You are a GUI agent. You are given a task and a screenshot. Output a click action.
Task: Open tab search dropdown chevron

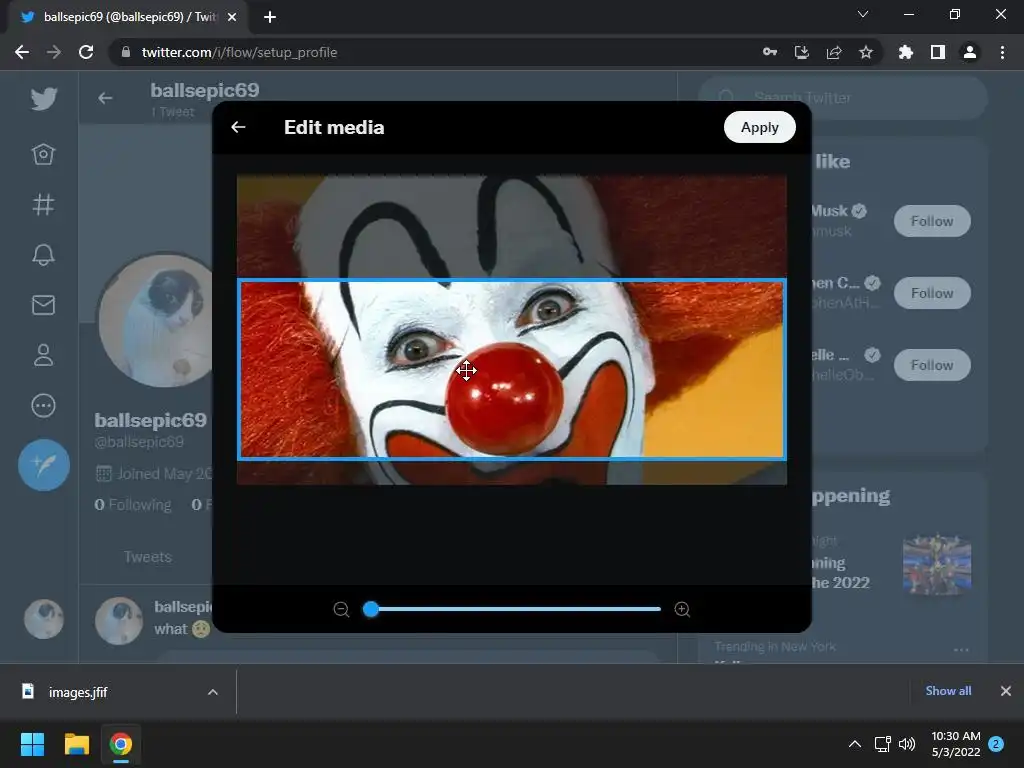point(863,14)
